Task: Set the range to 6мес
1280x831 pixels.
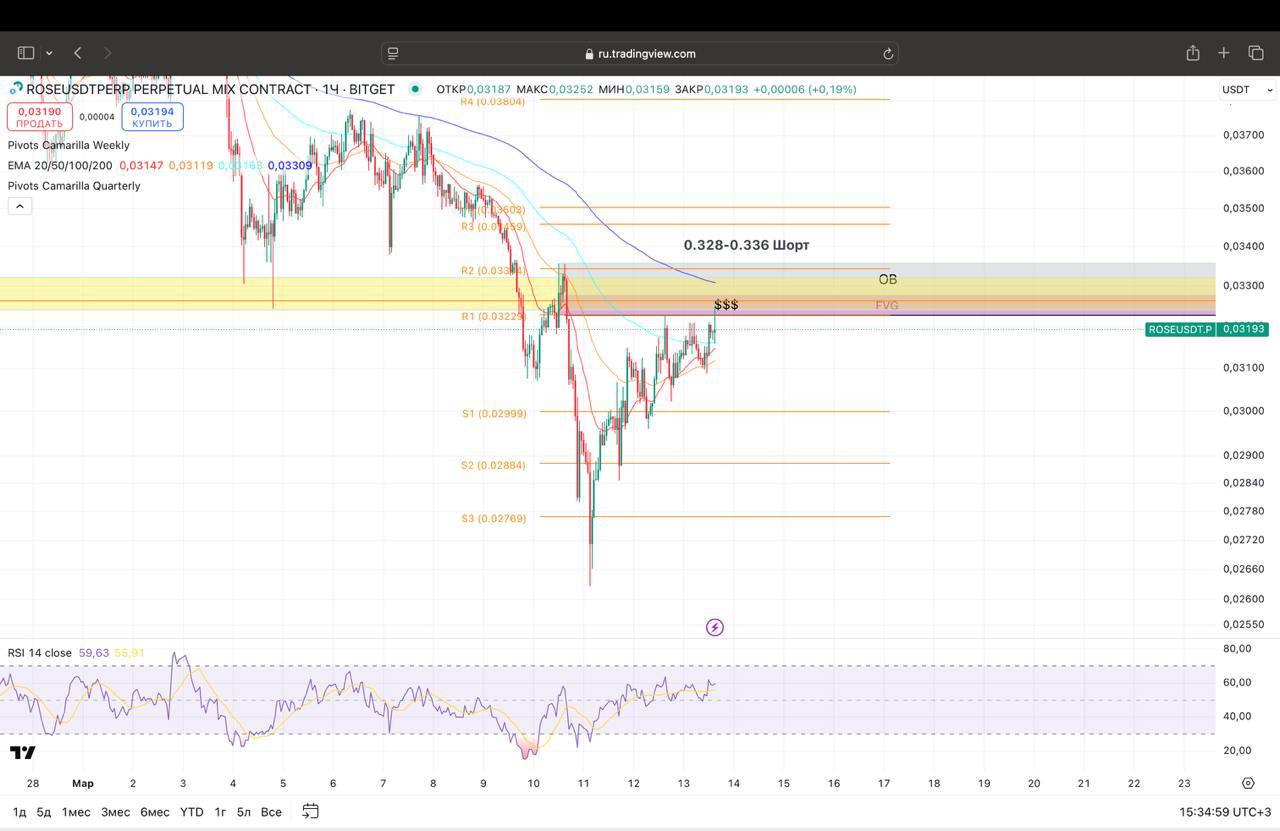Action: coord(154,812)
